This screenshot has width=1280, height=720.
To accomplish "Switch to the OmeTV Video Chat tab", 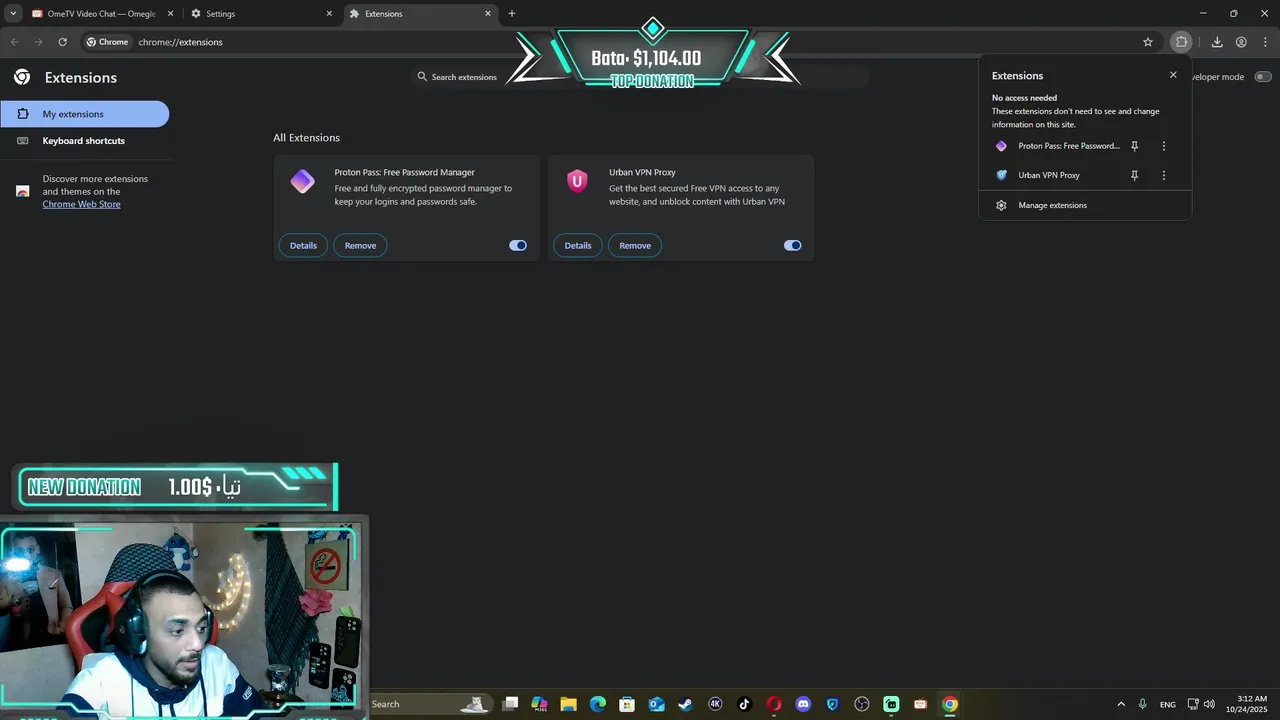I will click(x=102, y=14).
